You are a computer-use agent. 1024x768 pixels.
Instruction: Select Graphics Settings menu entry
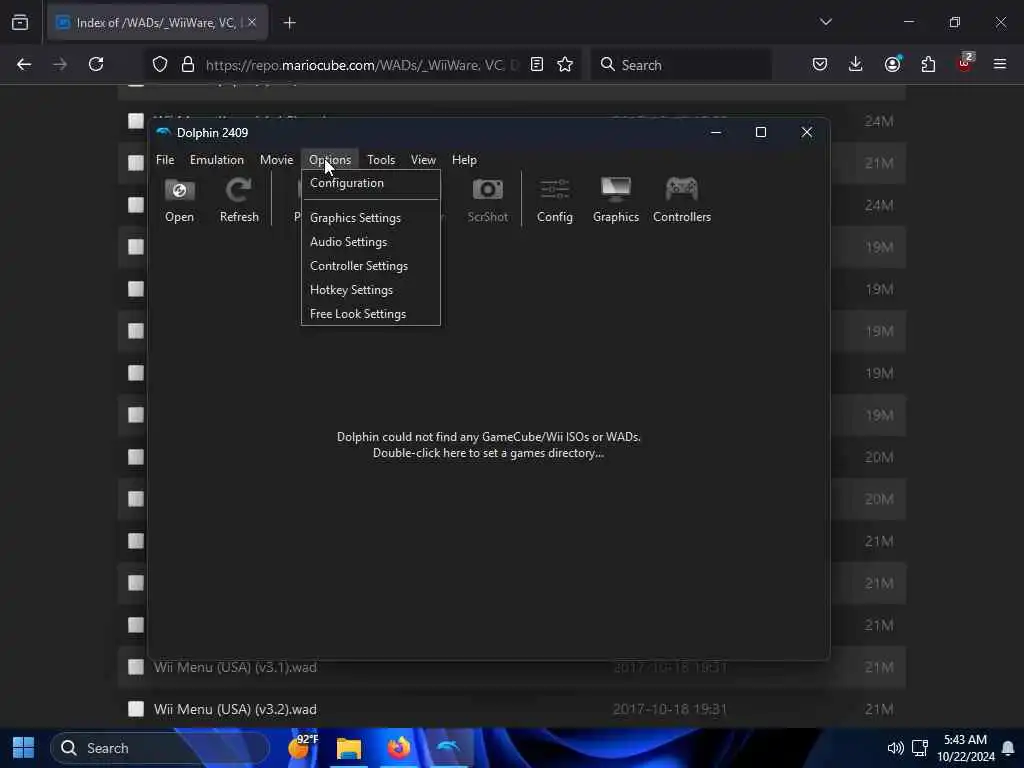pyautogui.click(x=370, y=217)
